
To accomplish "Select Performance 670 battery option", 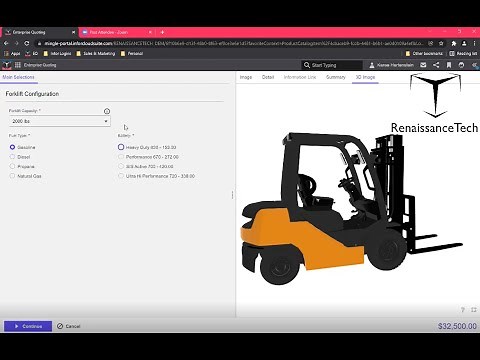I will coord(121,157).
